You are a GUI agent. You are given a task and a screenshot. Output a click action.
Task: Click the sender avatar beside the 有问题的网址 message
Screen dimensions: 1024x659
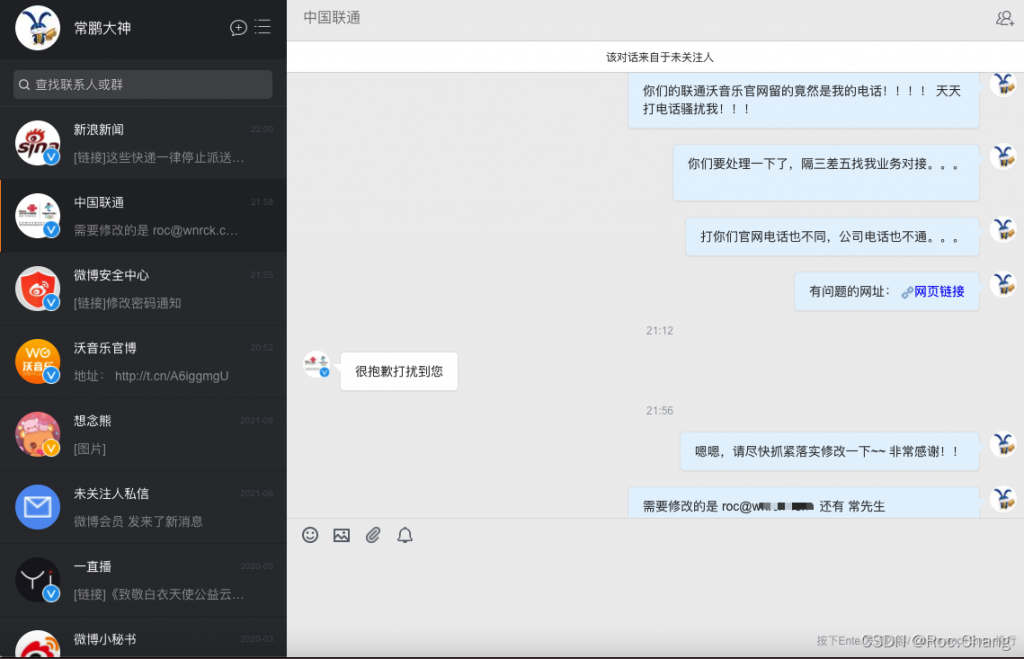pos(1003,284)
